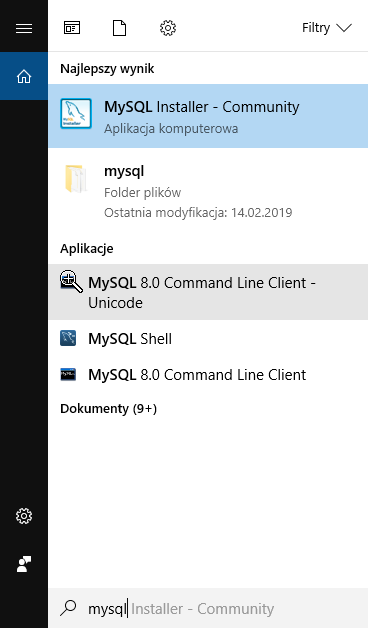Click the mysql folder icon

click(75, 179)
